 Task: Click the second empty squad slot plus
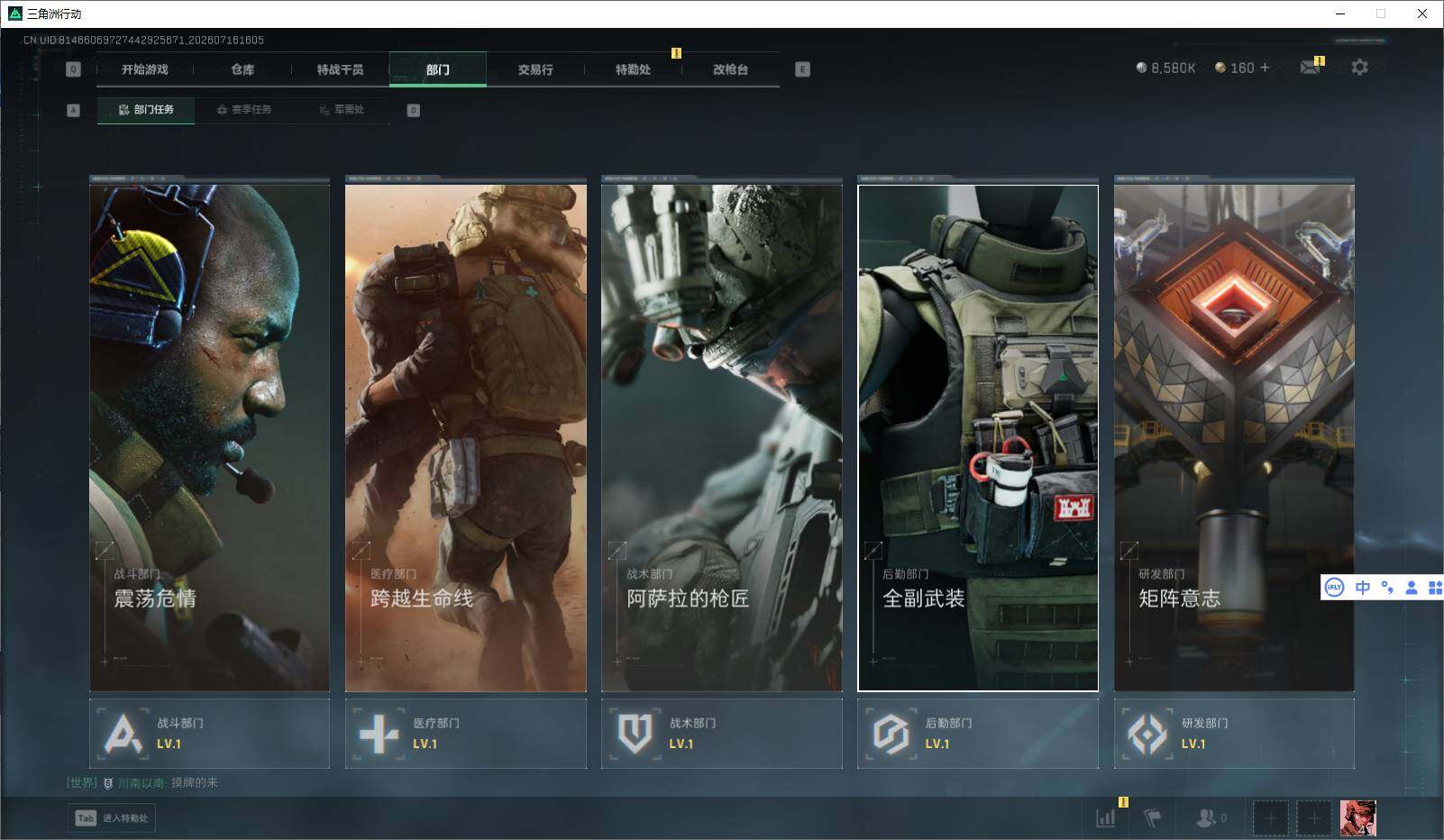click(1314, 818)
